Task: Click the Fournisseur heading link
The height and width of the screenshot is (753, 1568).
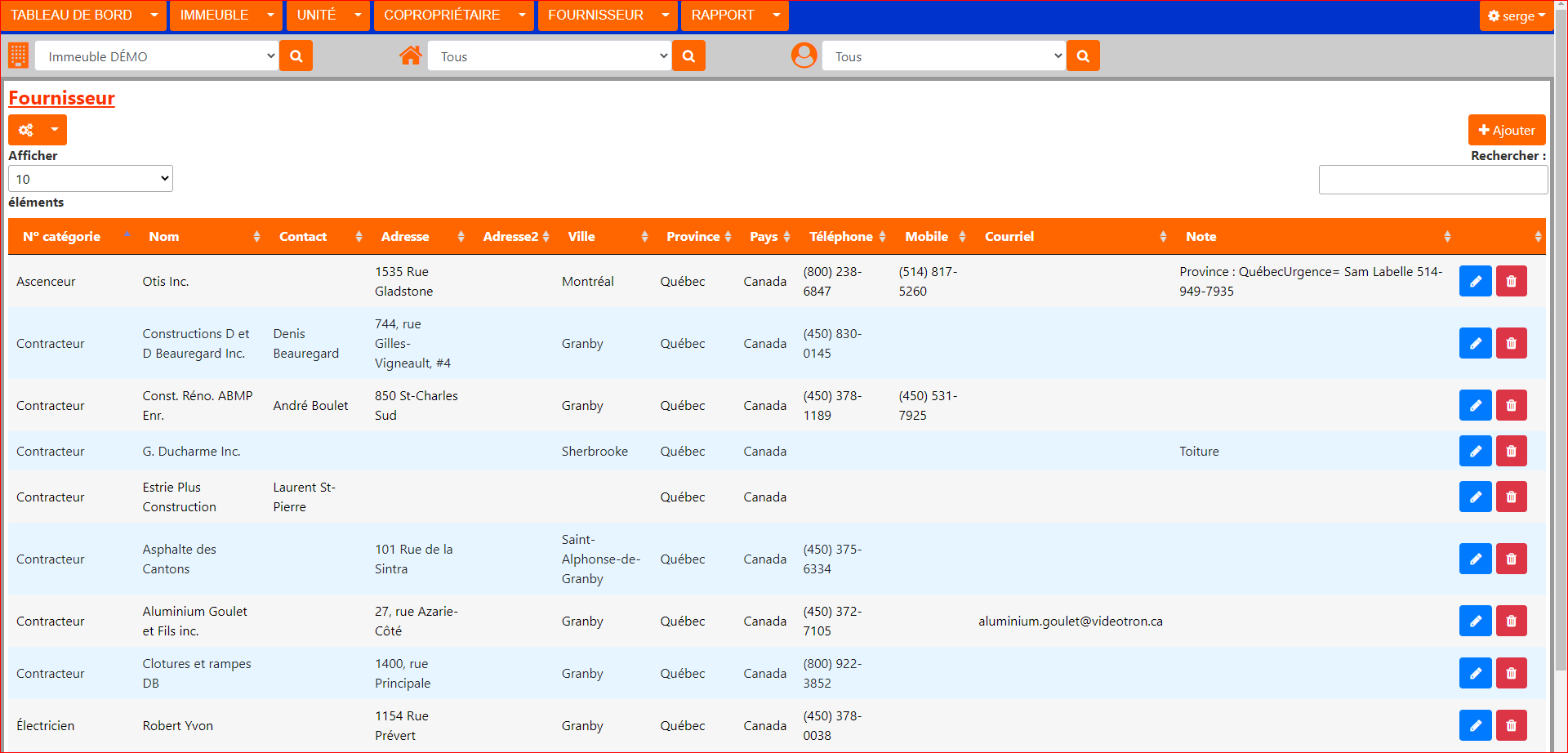Action: [x=61, y=98]
